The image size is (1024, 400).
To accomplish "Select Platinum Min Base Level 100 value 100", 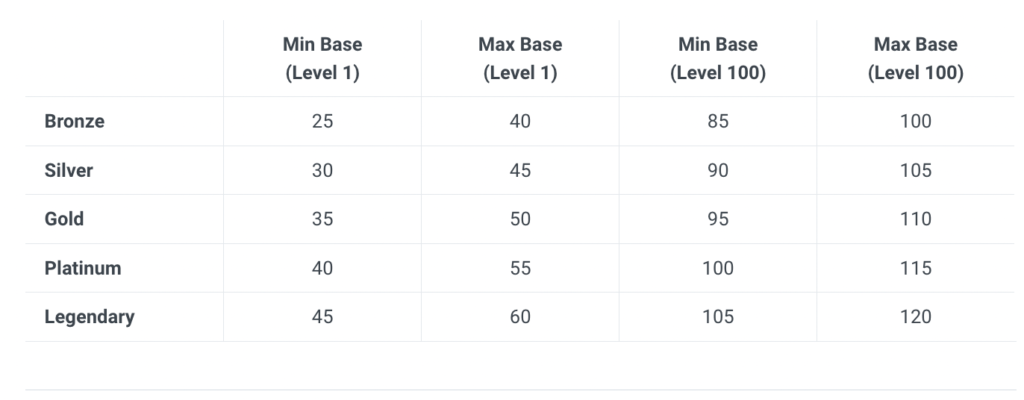I will [717, 268].
